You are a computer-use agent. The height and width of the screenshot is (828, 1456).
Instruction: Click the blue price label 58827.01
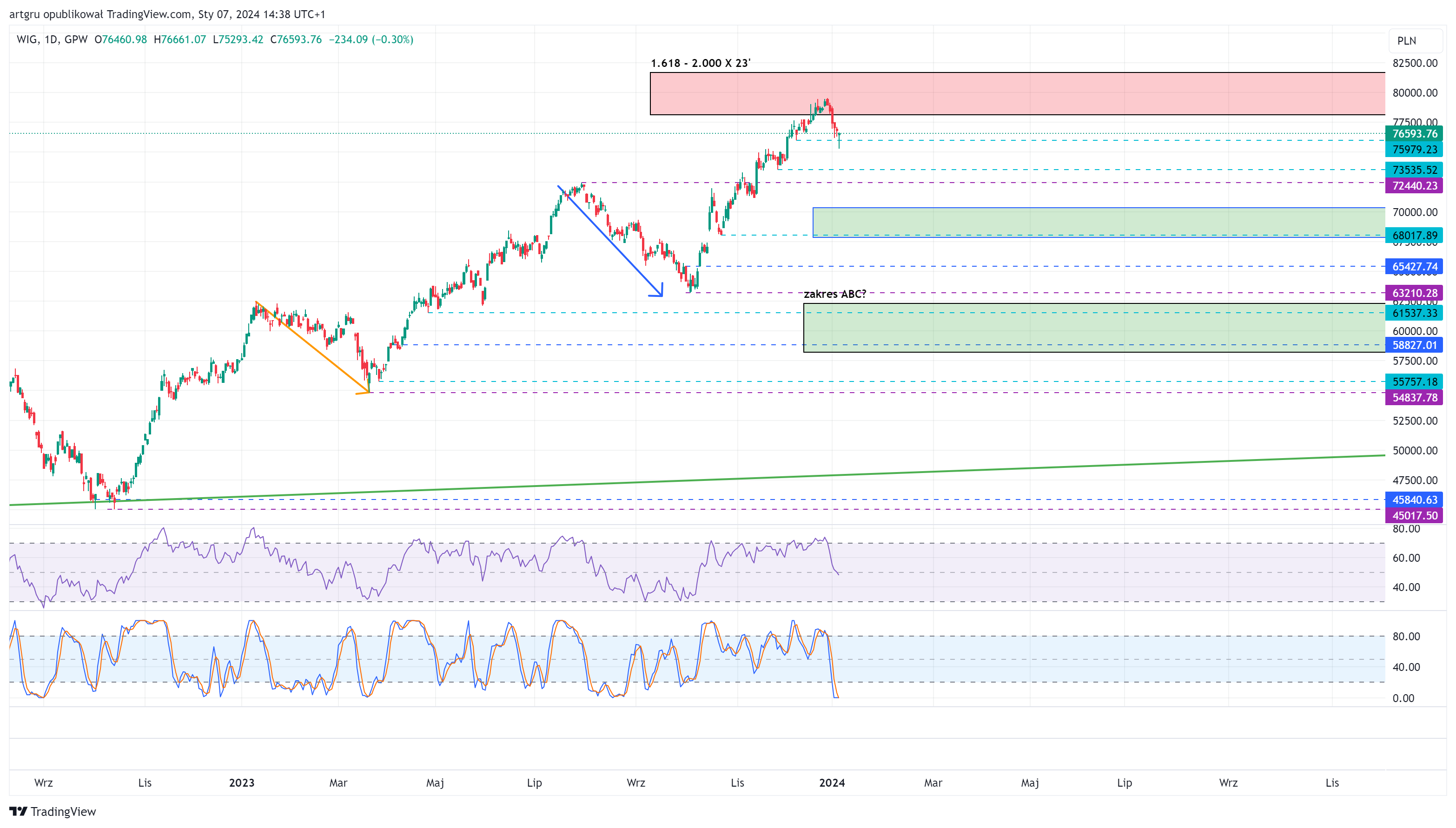coord(1415,345)
